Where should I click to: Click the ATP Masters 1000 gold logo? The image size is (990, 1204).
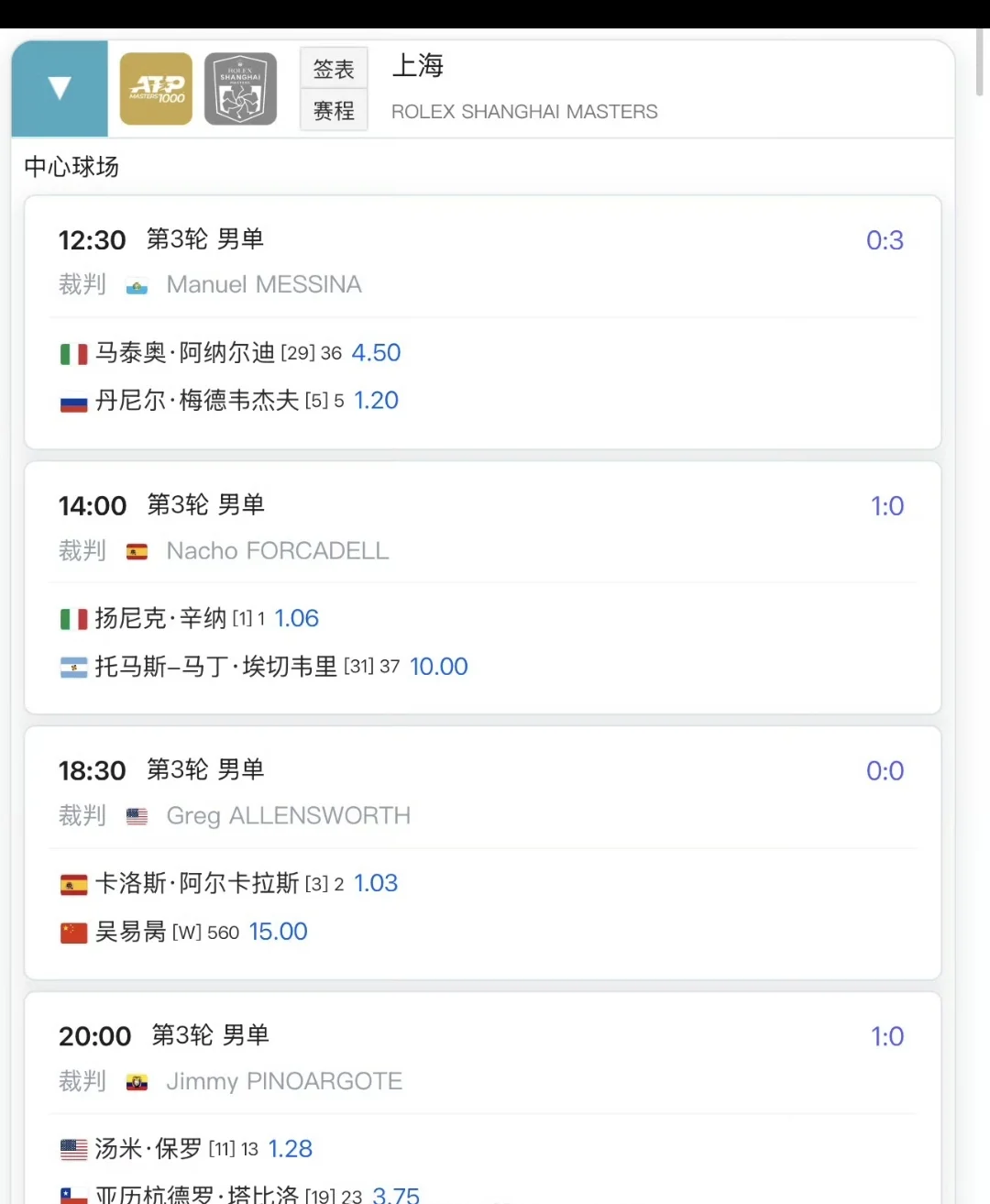(157, 89)
